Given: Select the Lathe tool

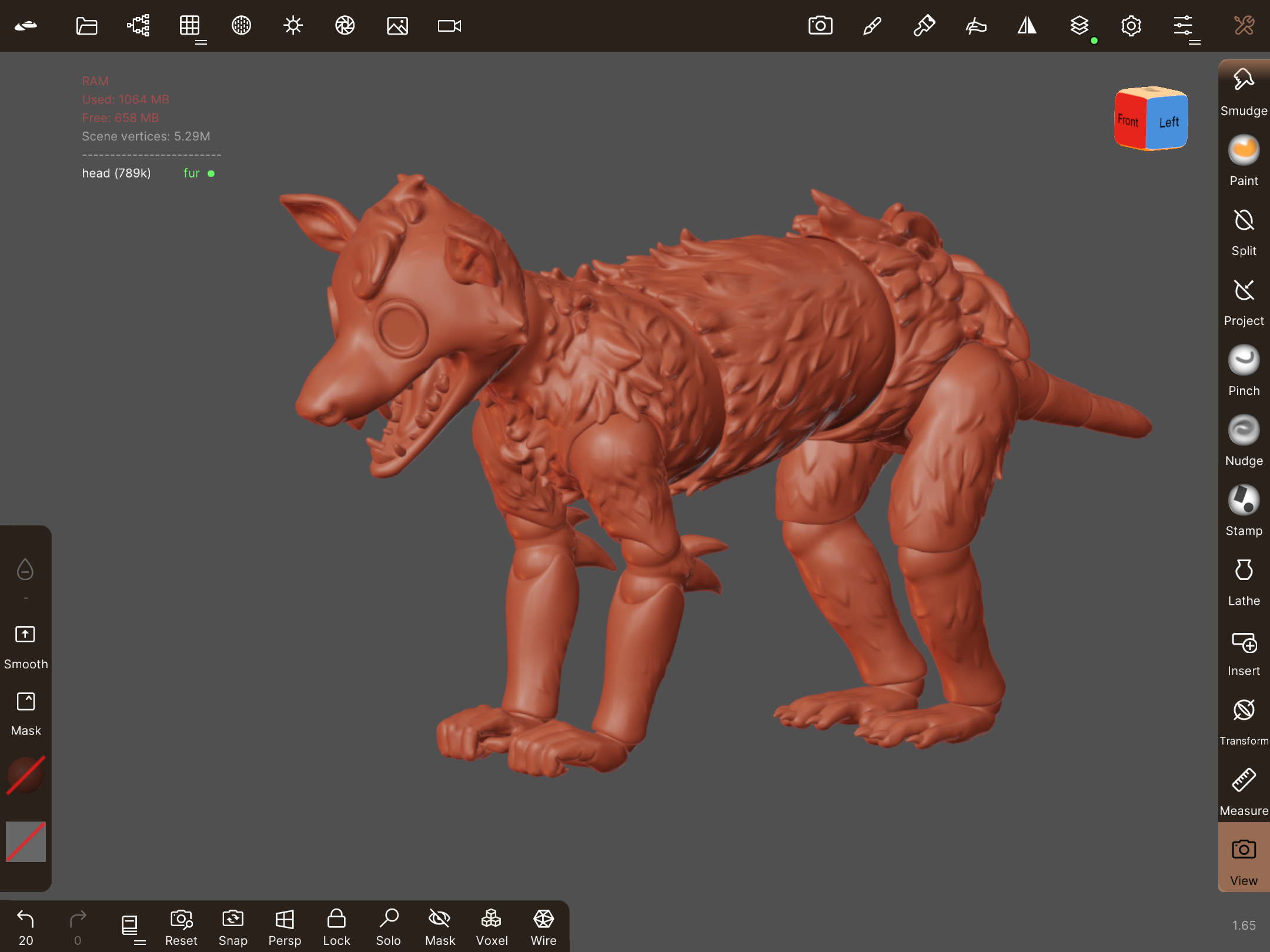Looking at the screenshot, I should (x=1244, y=581).
